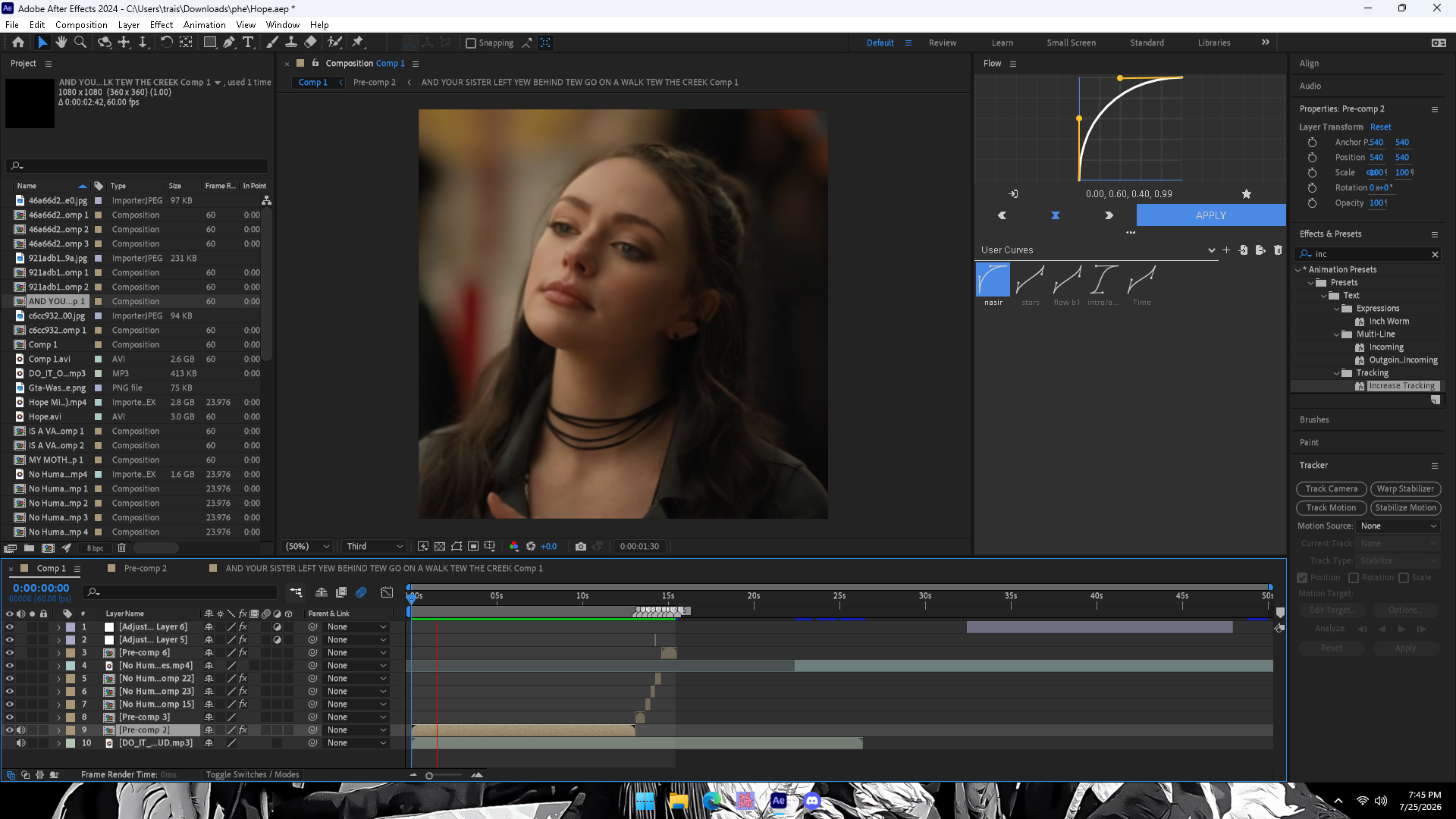1456x819 pixels.
Task: Open File Explorer from the taskbar
Action: click(x=679, y=801)
